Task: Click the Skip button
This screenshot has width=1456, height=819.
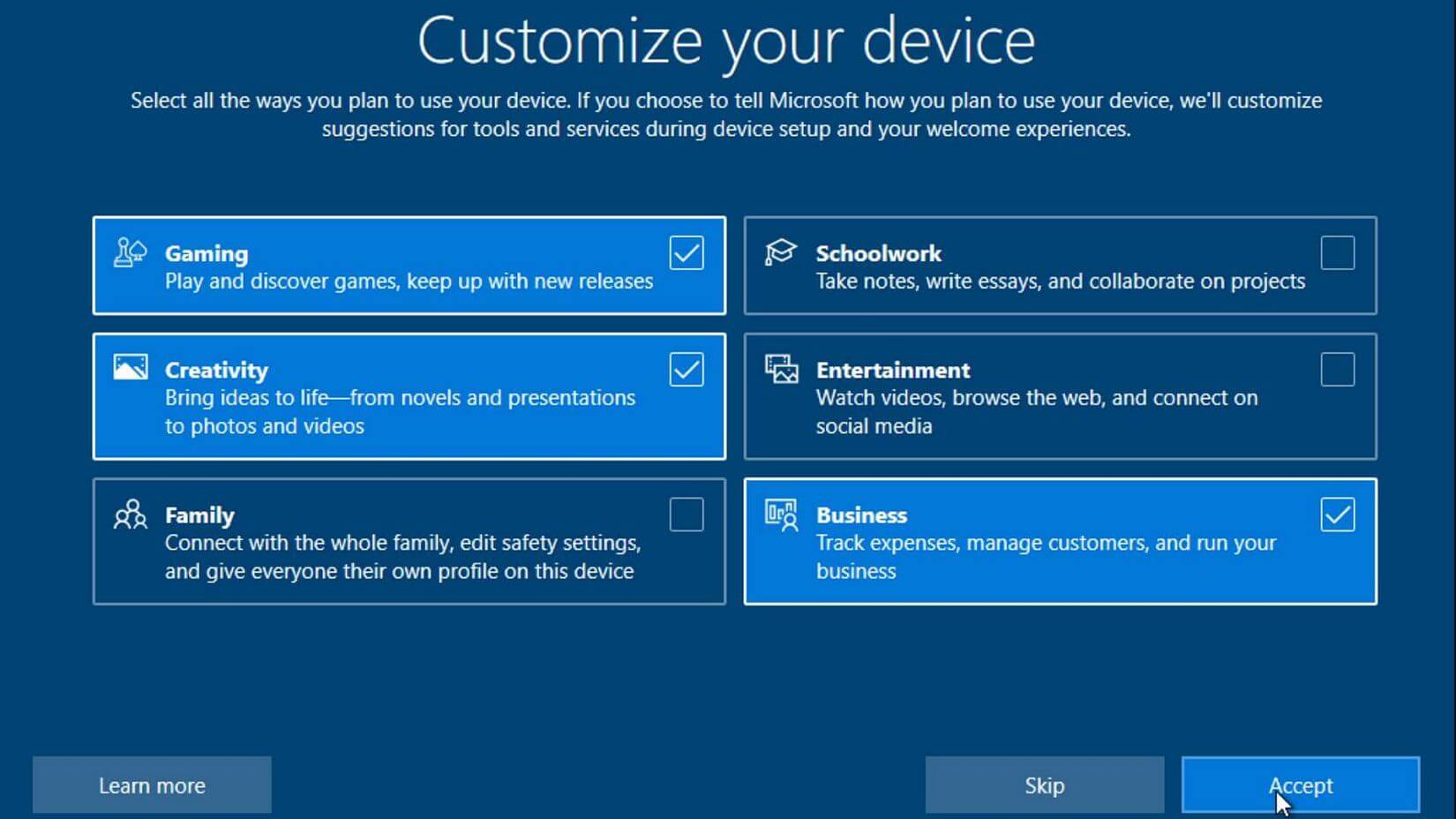Action: [x=1043, y=785]
